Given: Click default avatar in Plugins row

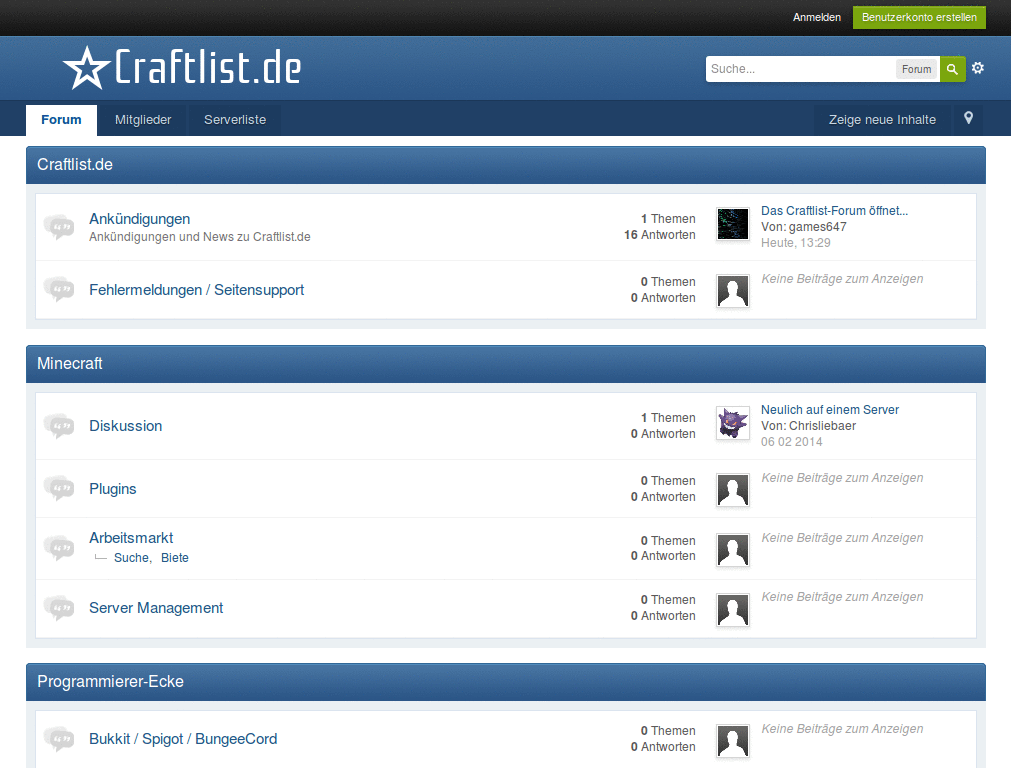Looking at the screenshot, I should click(x=733, y=490).
